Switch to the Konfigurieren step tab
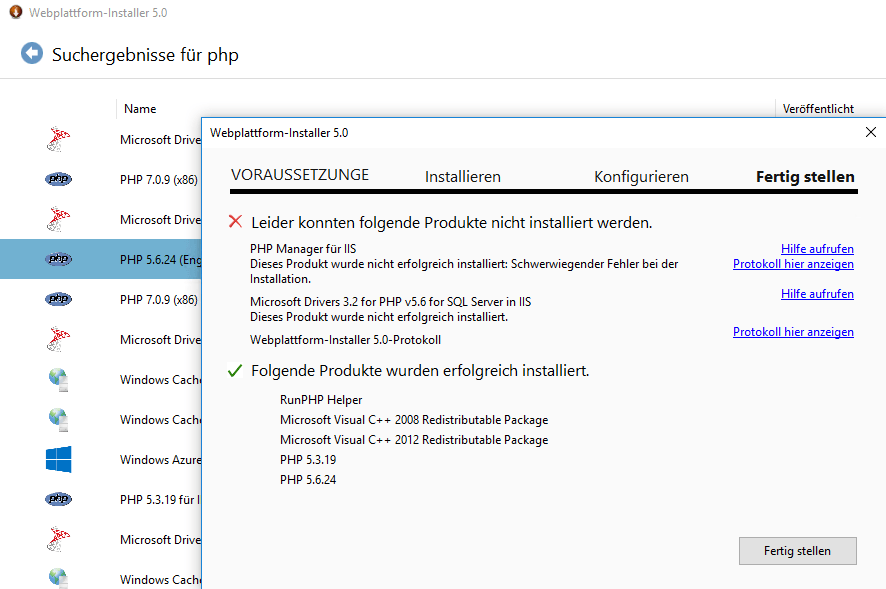 tap(641, 177)
